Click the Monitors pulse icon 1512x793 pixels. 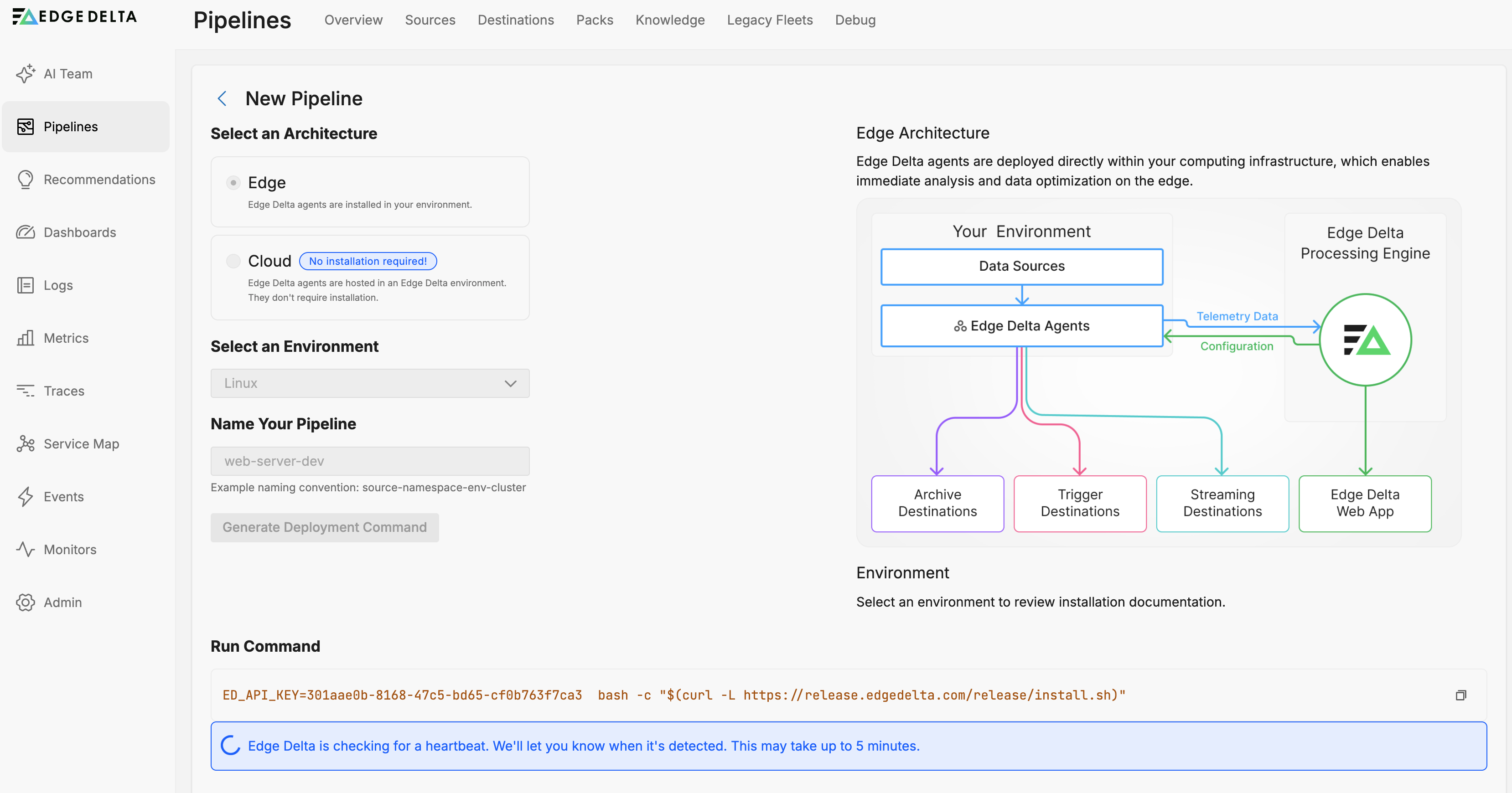[25, 550]
